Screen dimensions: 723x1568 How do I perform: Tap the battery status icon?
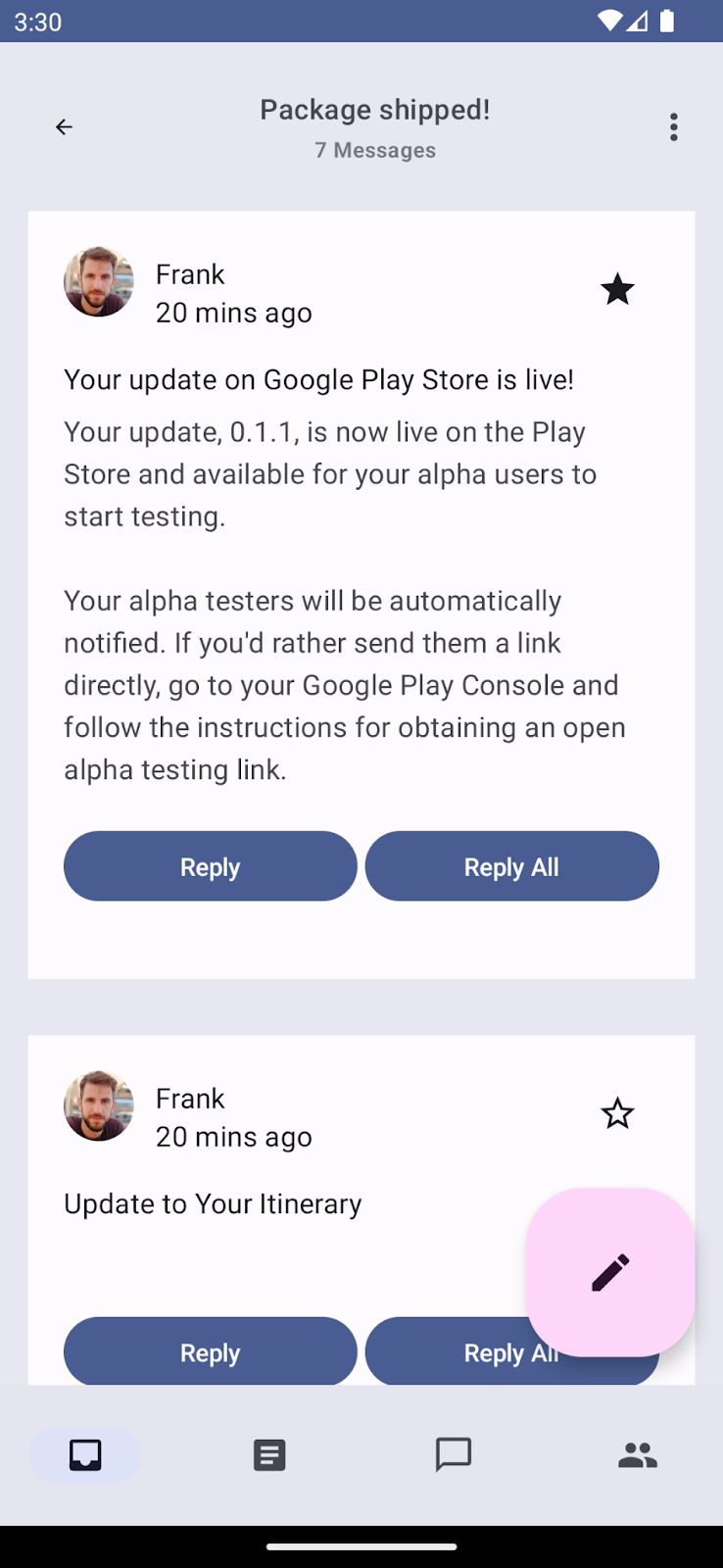pyautogui.click(x=667, y=21)
